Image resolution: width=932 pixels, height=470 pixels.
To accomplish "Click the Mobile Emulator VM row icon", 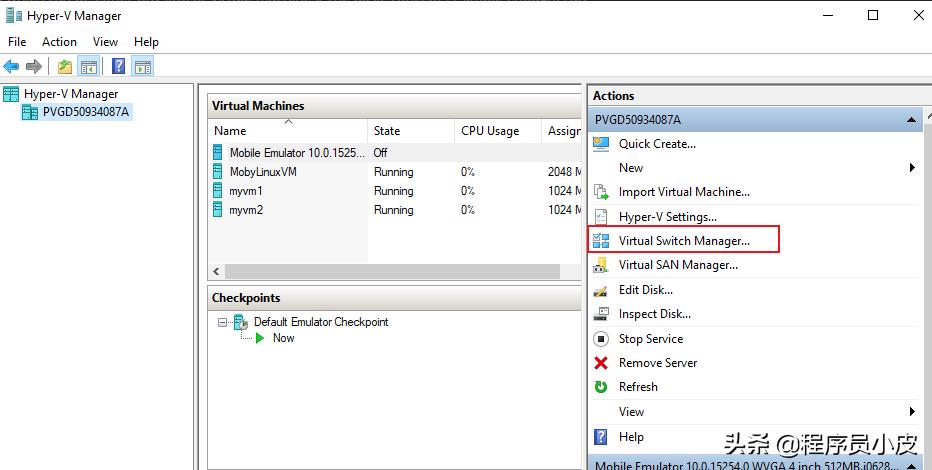I will coord(218,152).
